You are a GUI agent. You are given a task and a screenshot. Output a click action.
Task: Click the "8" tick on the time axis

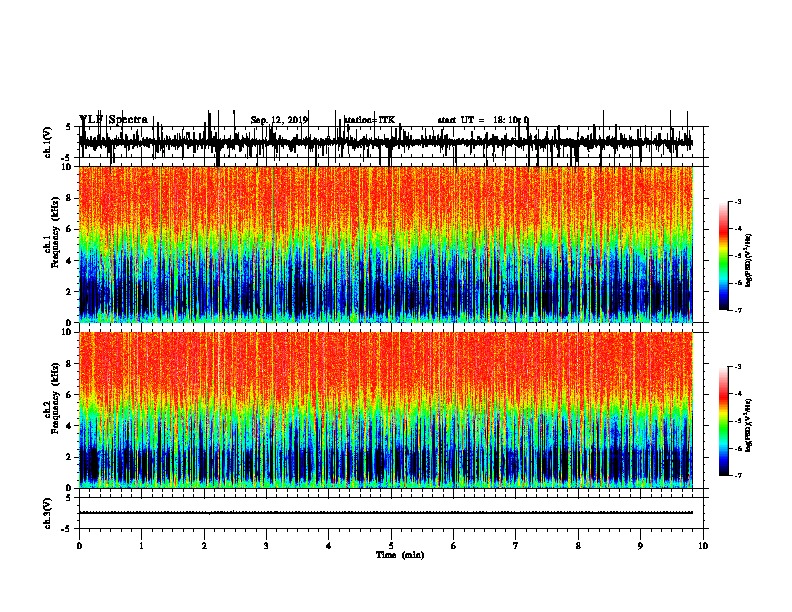pyautogui.click(x=578, y=546)
